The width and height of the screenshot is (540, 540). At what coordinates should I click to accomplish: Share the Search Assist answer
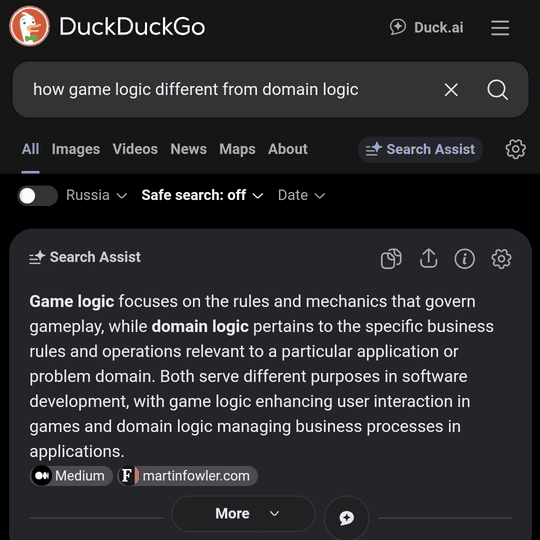428,258
